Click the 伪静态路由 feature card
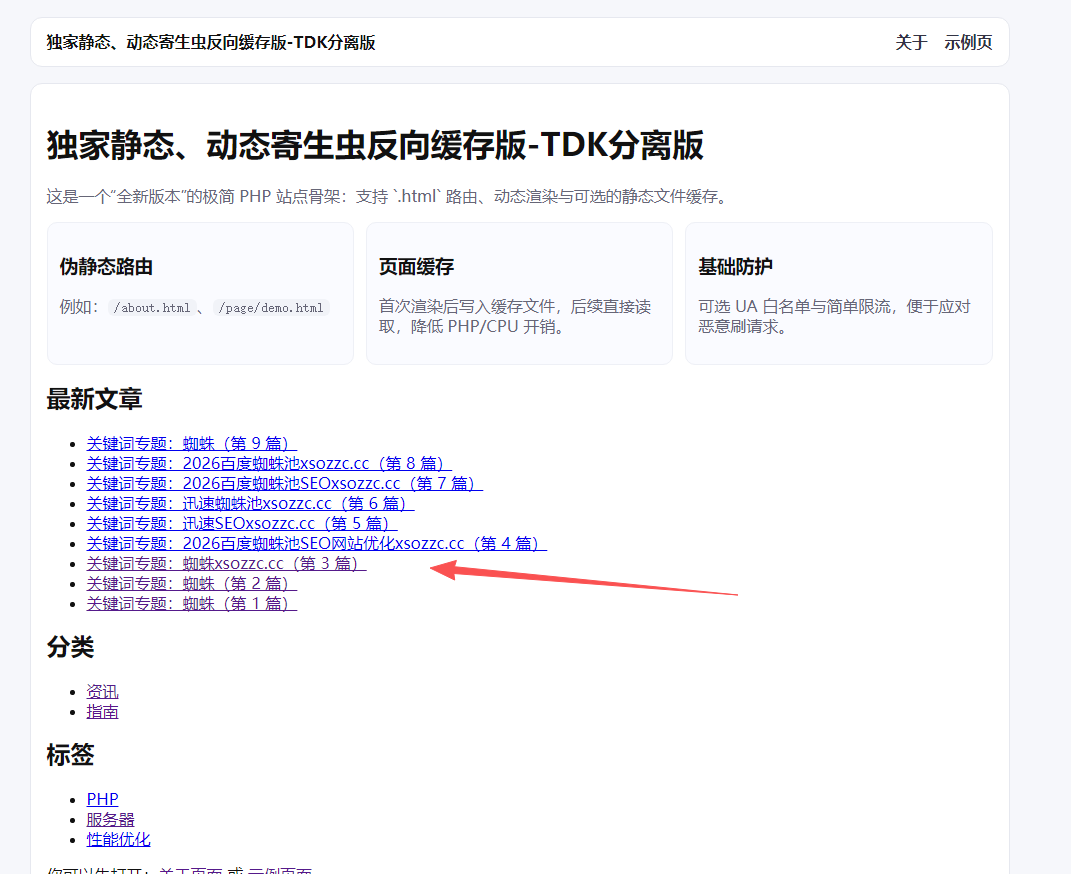 pos(200,293)
